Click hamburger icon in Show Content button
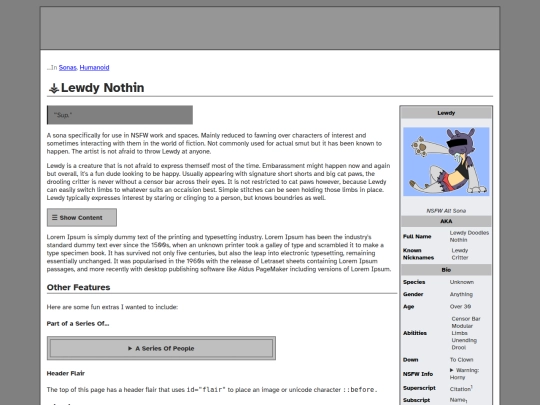The image size is (540, 405). tap(54, 218)
